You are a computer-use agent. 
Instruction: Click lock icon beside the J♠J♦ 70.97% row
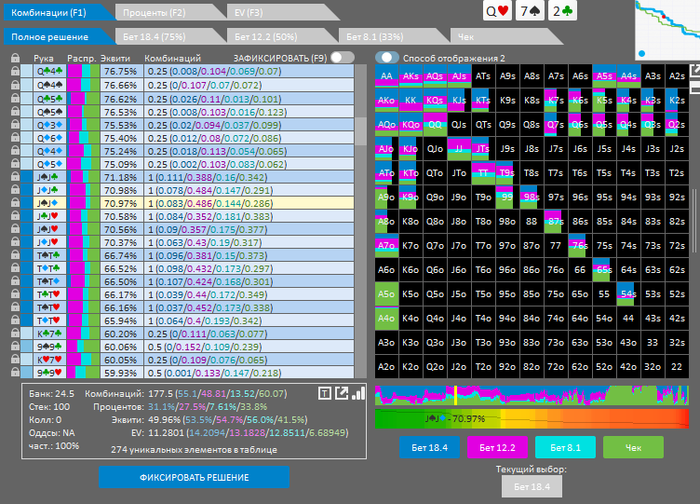[15, 202]
